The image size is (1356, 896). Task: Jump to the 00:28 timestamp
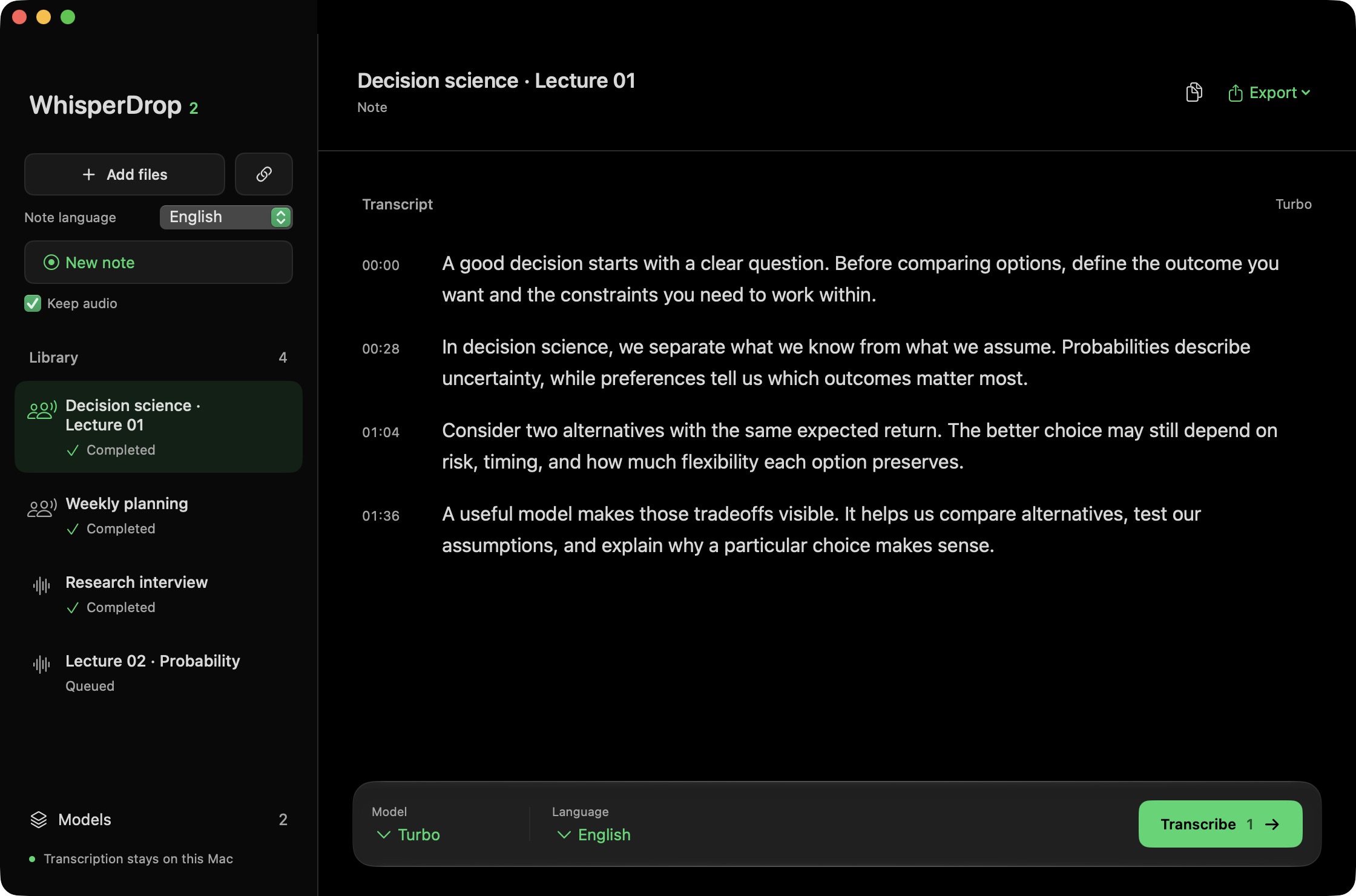[381, 349]
